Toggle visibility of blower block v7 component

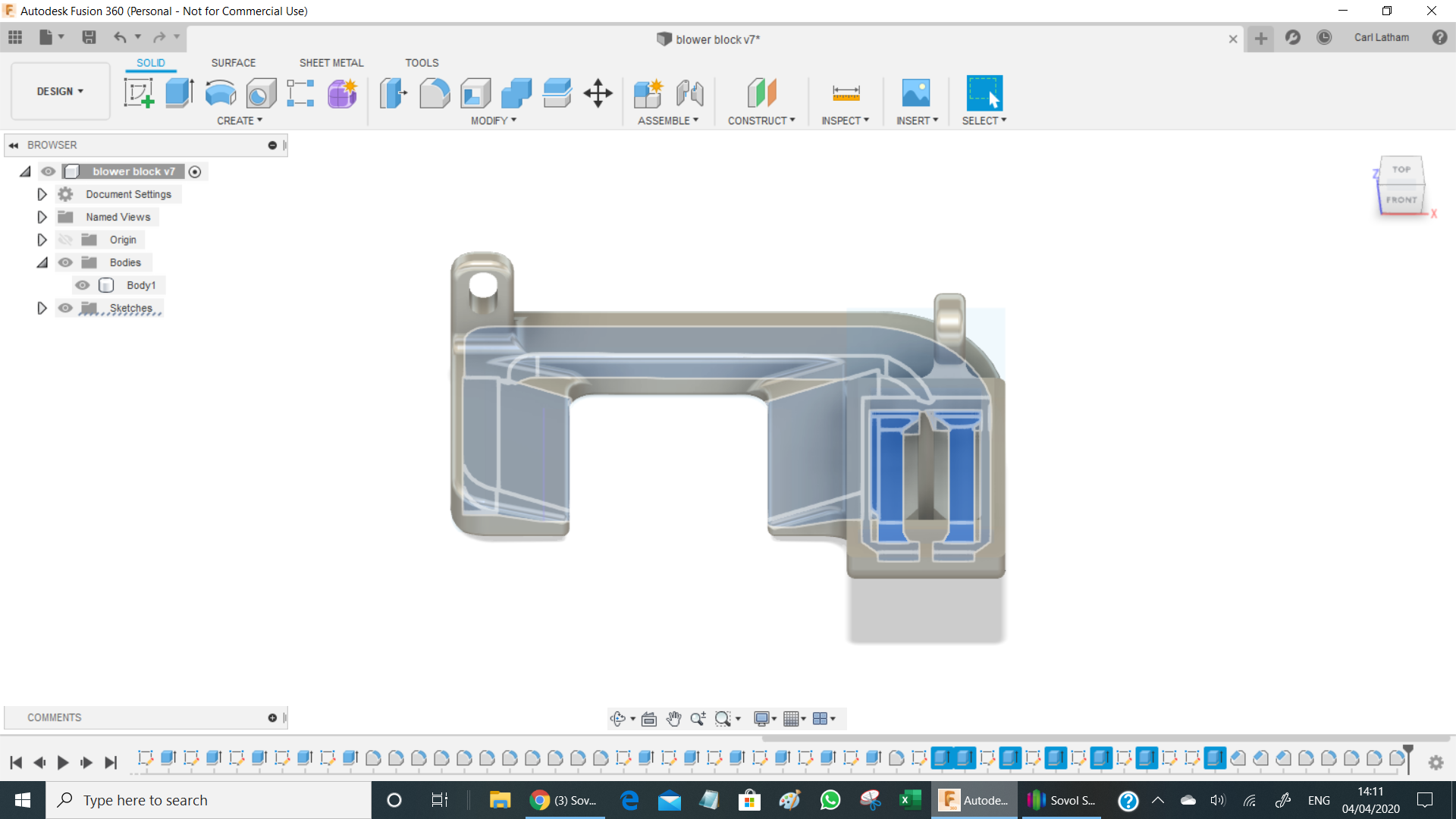(49, 171)
